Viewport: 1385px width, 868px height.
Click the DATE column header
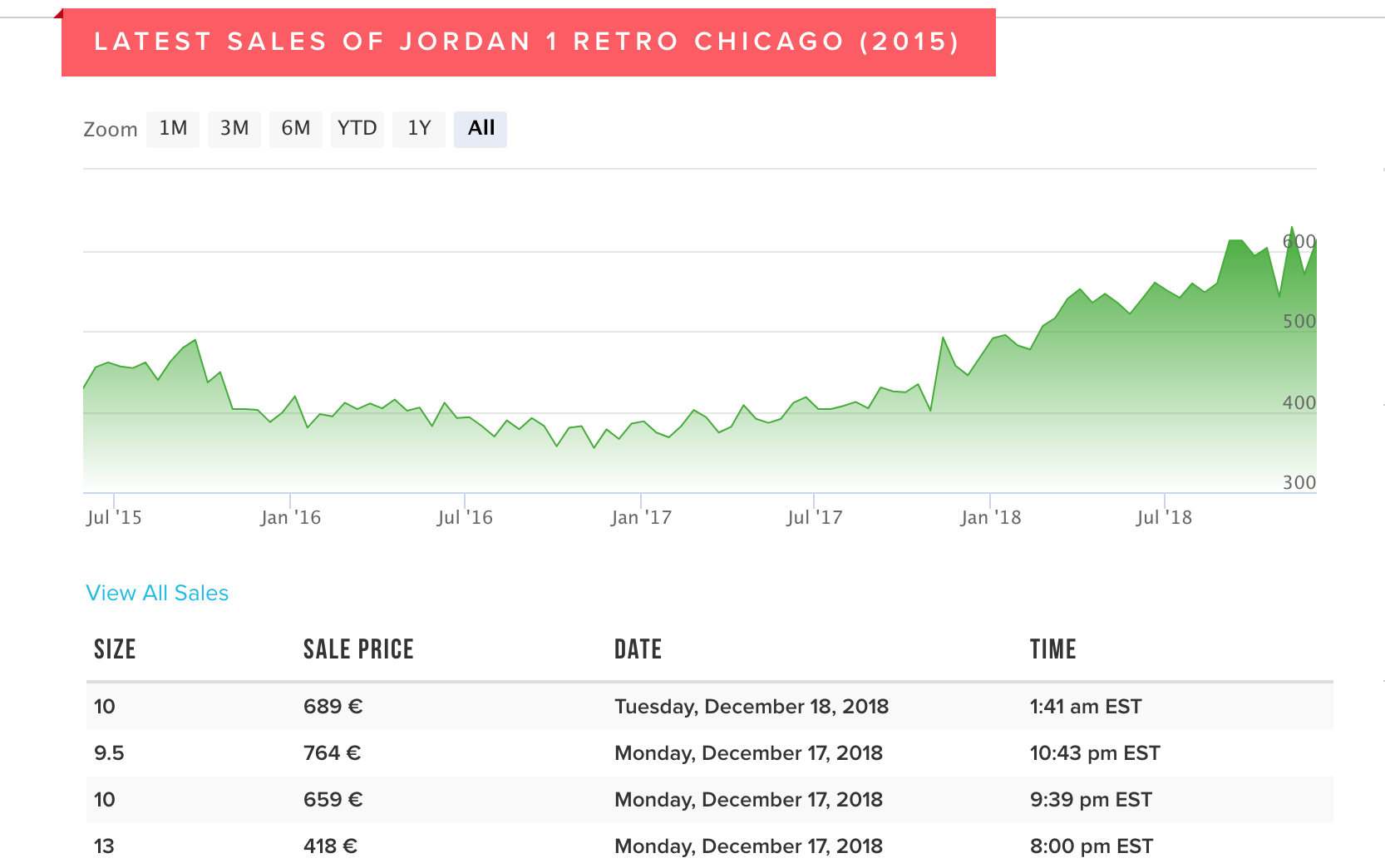point(638,649)
